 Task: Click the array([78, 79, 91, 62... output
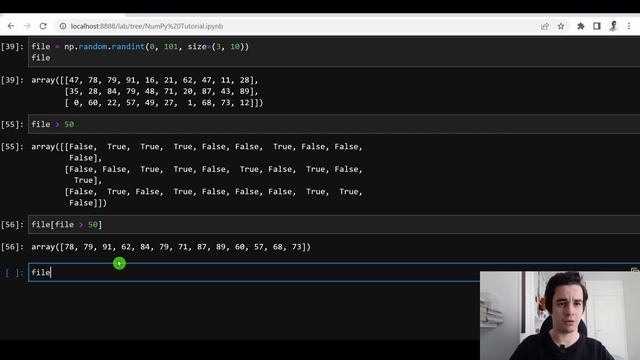[x=171, y=247]
